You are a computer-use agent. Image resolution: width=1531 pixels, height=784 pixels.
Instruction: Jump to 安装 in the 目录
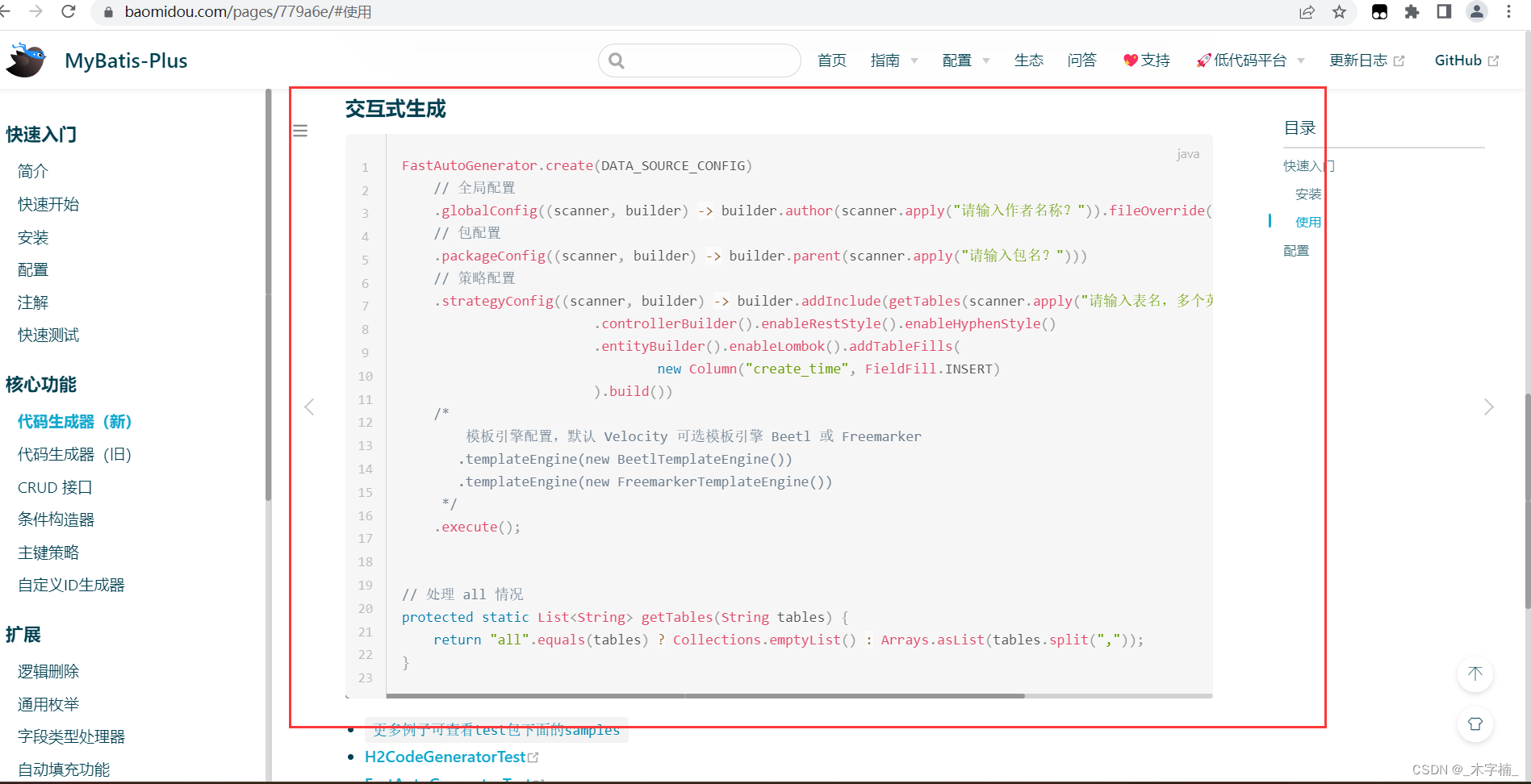click(x=1308, y=194)
